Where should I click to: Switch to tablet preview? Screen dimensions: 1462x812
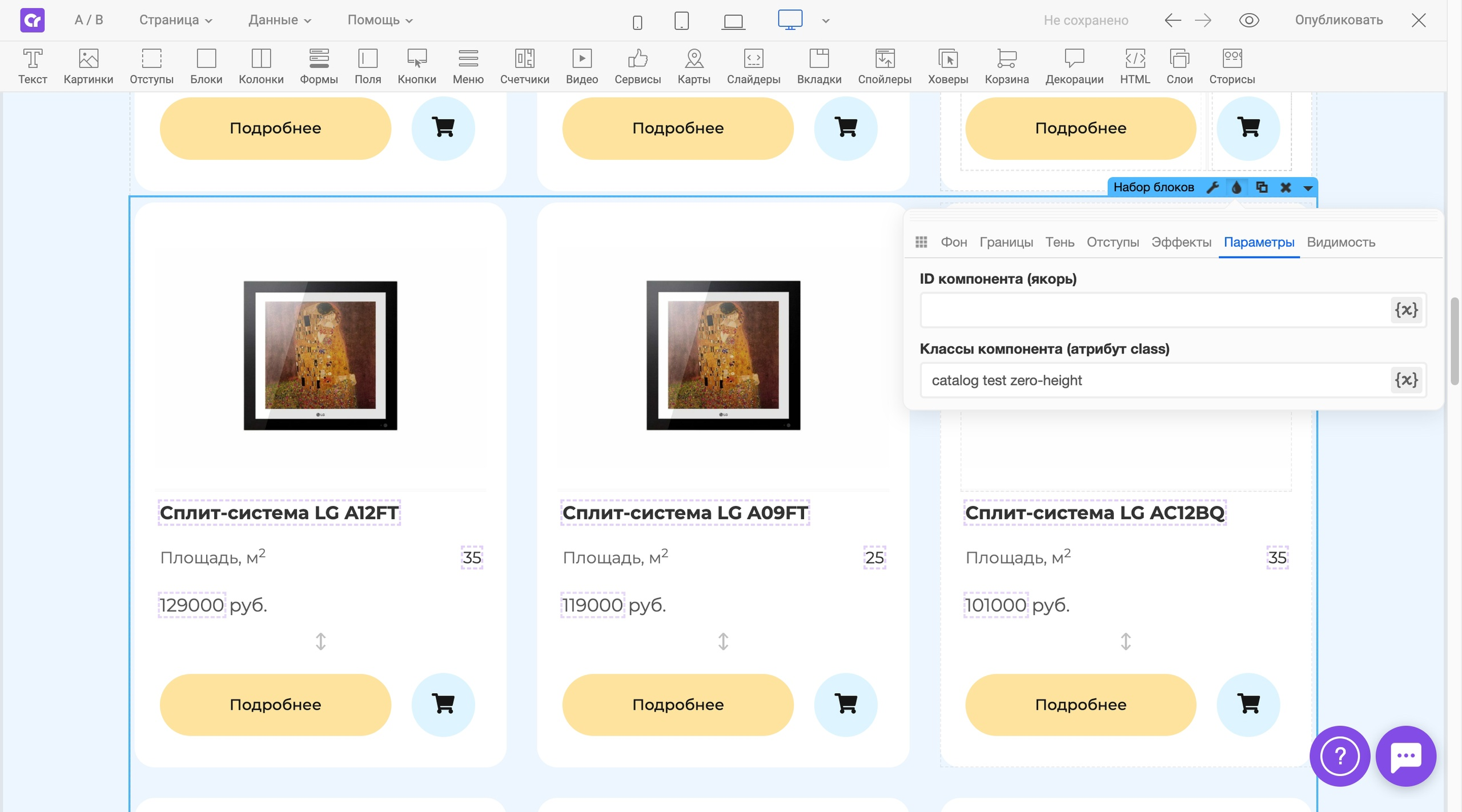point(681,21)
